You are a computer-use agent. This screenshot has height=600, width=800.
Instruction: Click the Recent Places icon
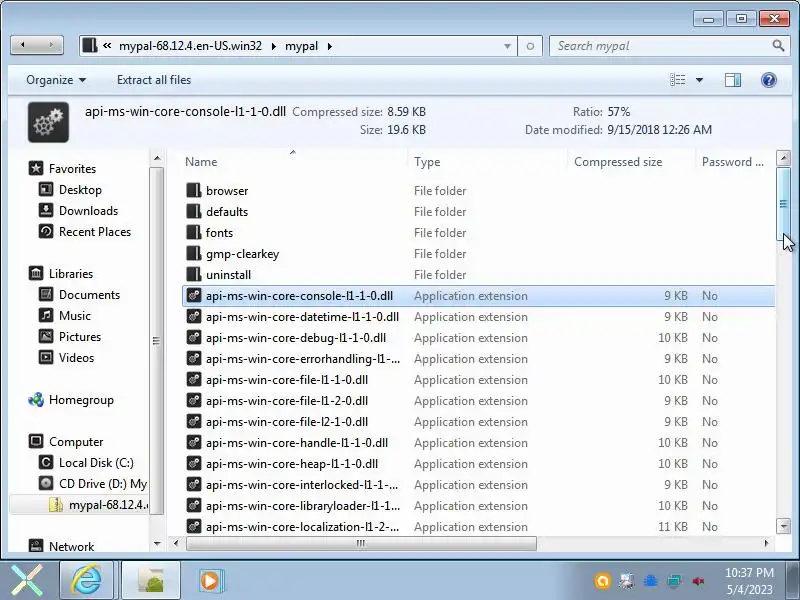[x=46, y=231]
